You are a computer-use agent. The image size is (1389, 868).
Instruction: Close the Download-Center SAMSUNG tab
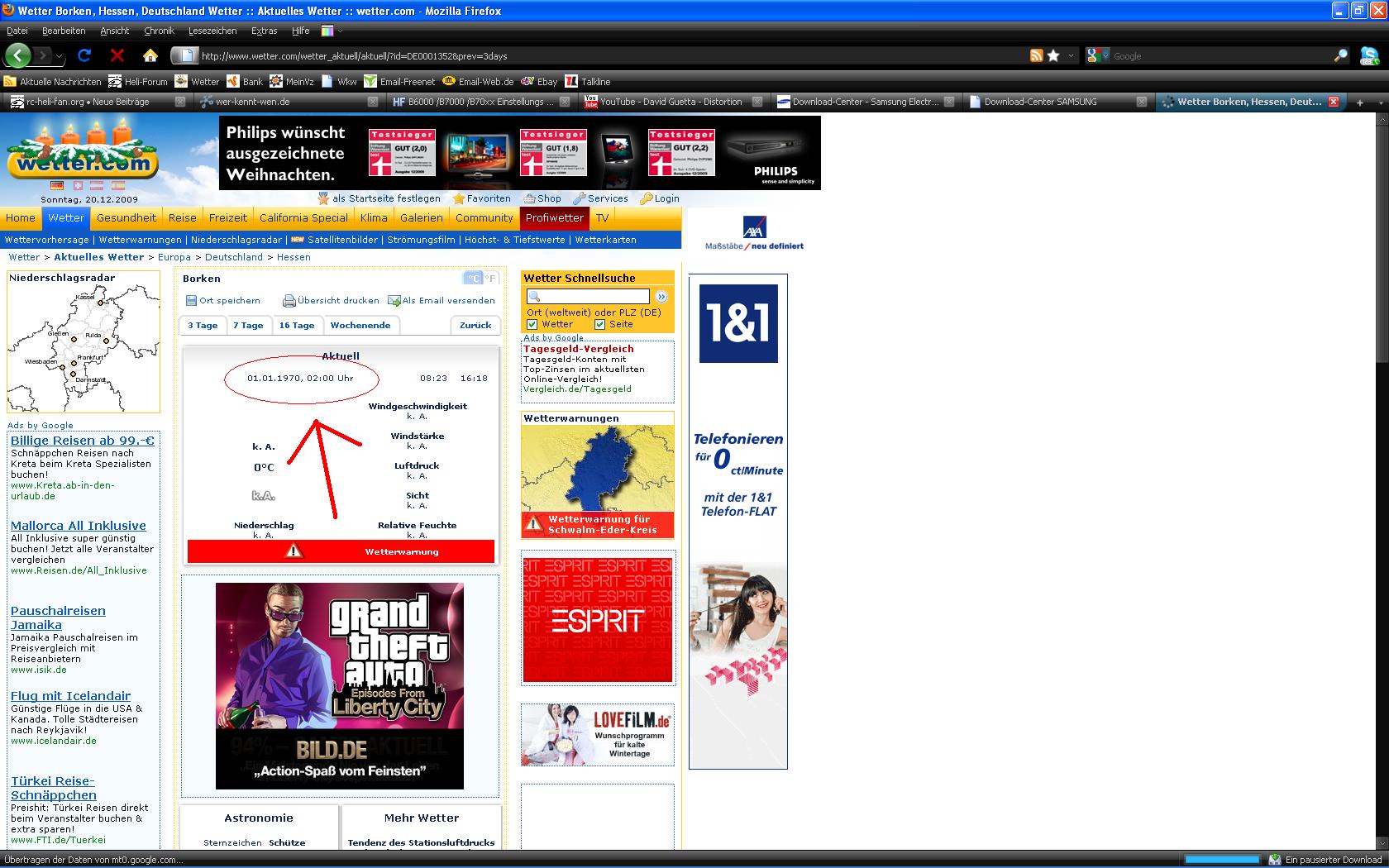[1141, 102]
